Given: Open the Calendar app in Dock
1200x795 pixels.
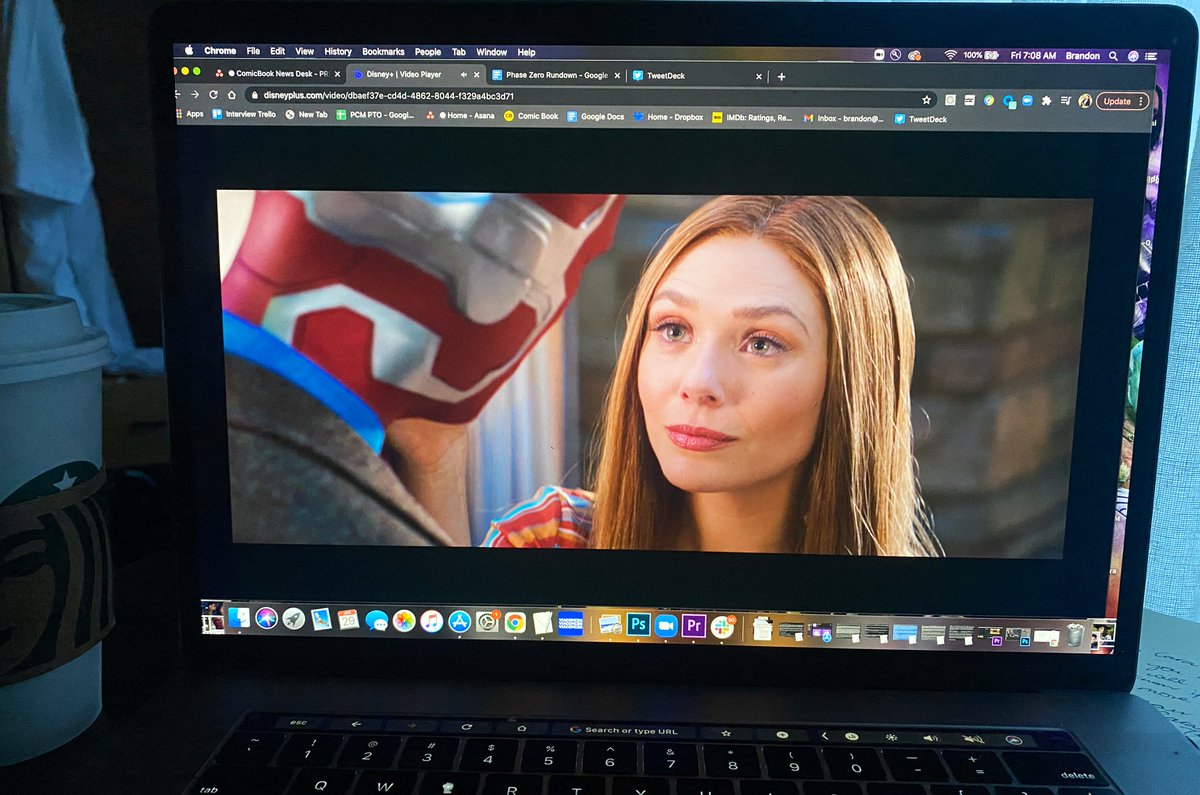Looking at the screenshot, I should 348,620.
